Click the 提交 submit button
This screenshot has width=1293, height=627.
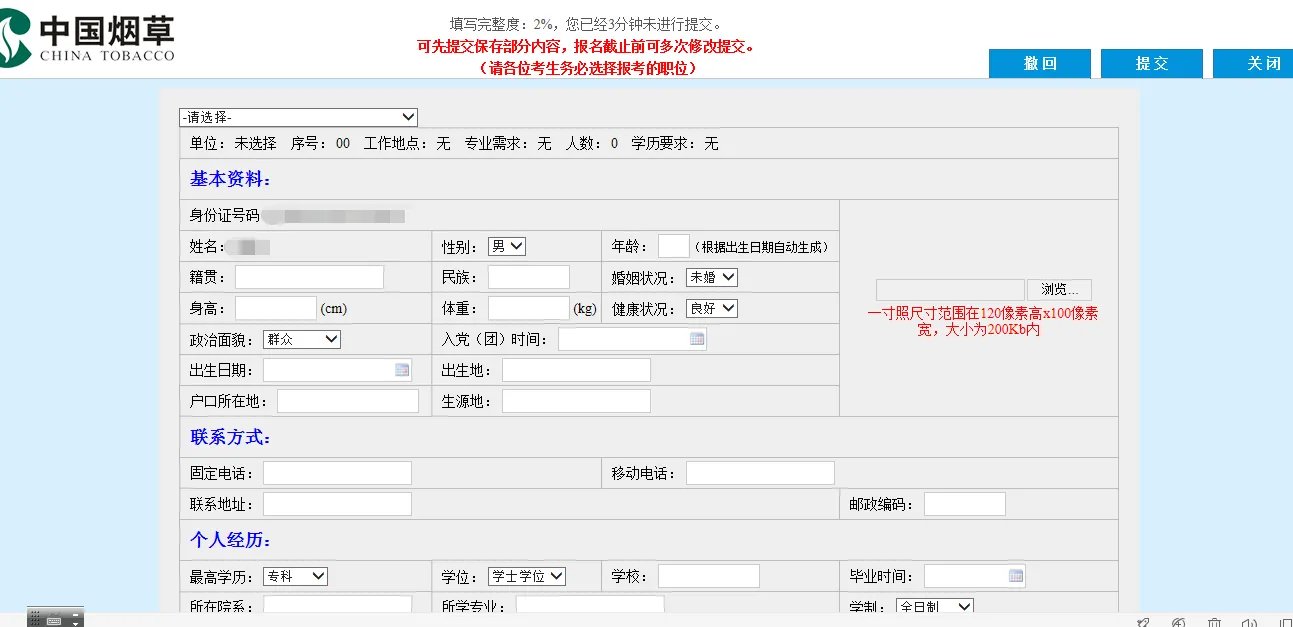point(1151,63)
